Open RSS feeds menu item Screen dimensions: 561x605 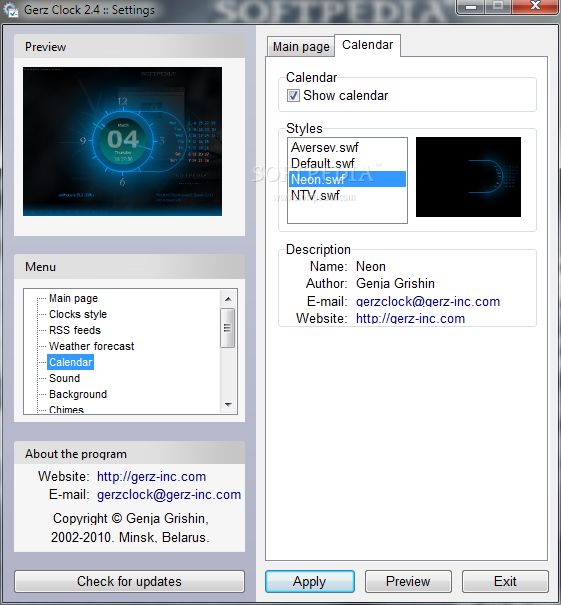[75, 330]
